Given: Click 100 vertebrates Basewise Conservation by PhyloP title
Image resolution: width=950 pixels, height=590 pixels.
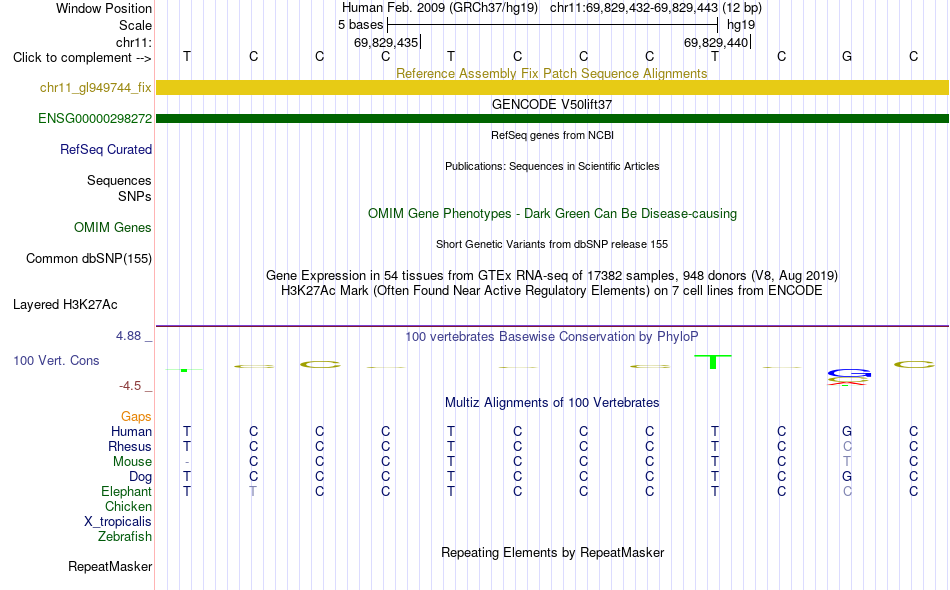Looking at the screenshot, I should (551, 336).
